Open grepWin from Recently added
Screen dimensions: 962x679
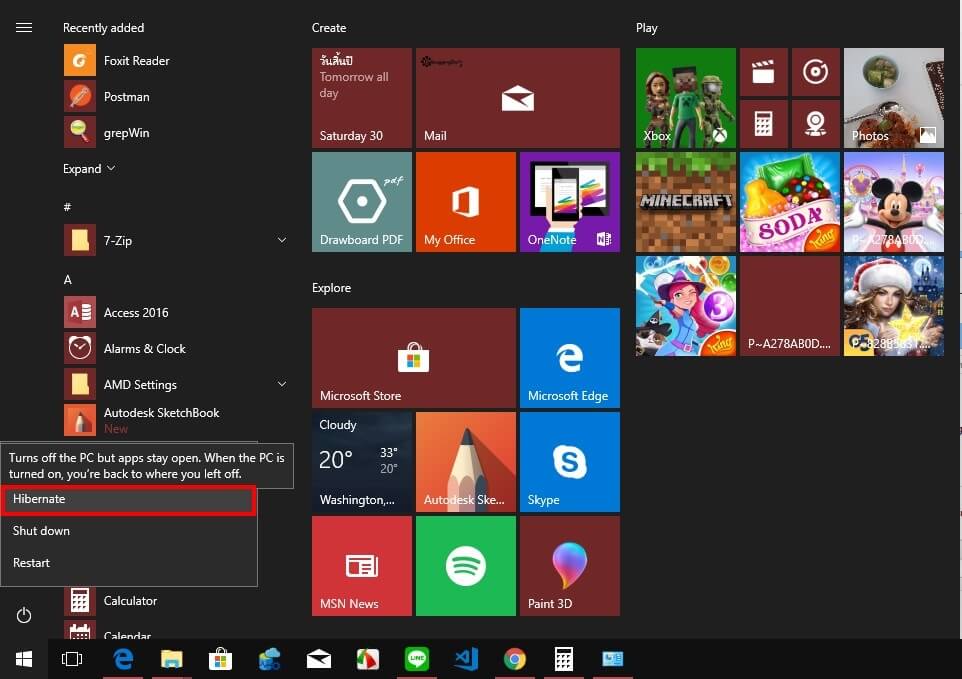pos(175,132)
